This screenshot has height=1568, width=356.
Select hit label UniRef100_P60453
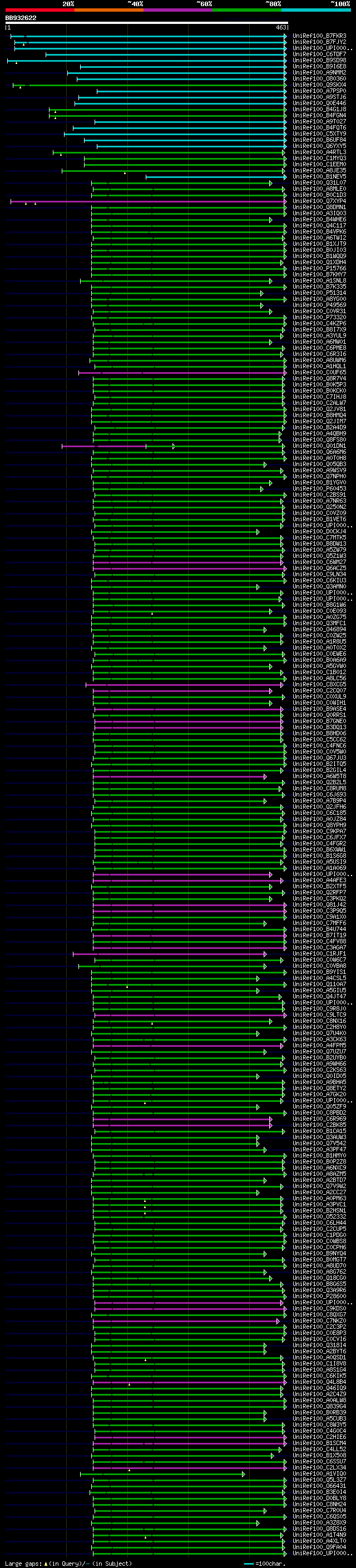pos(319,488)
